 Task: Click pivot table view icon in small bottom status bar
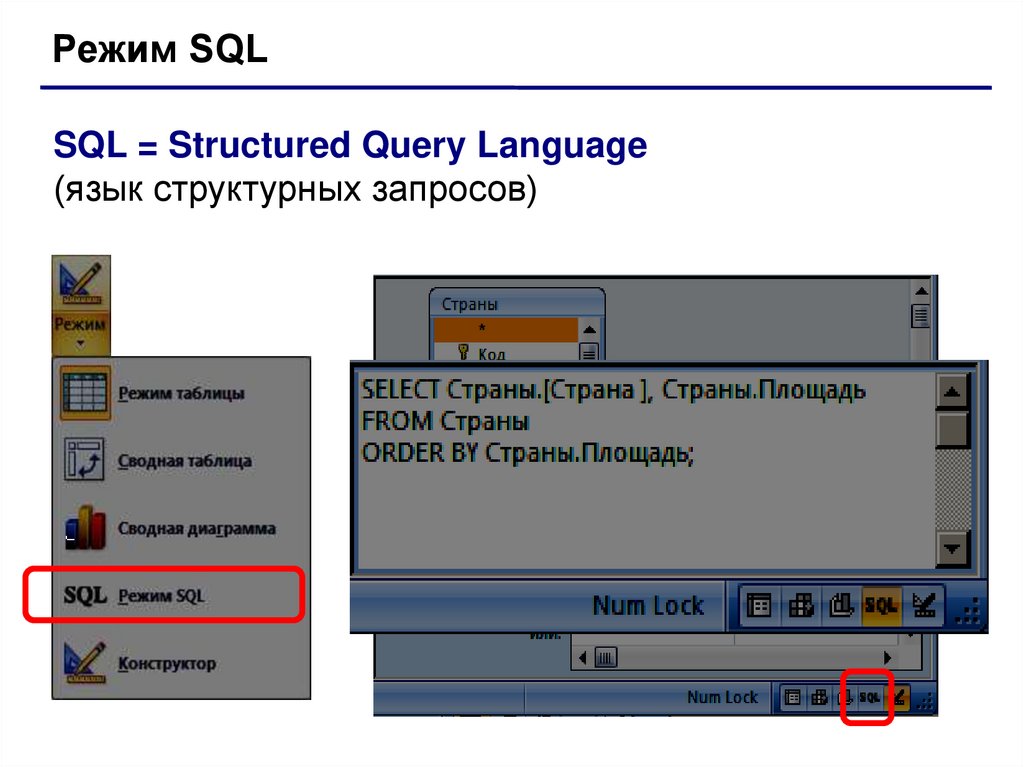click(x=819, y=698)
